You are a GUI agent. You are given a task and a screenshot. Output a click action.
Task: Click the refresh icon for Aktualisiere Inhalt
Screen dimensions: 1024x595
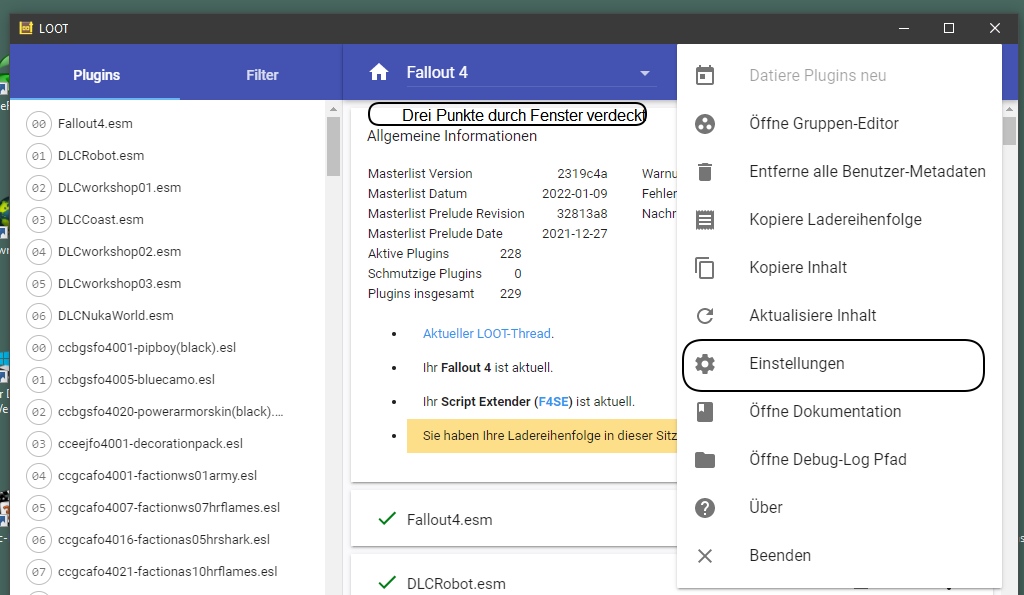(x=705, y=316)
